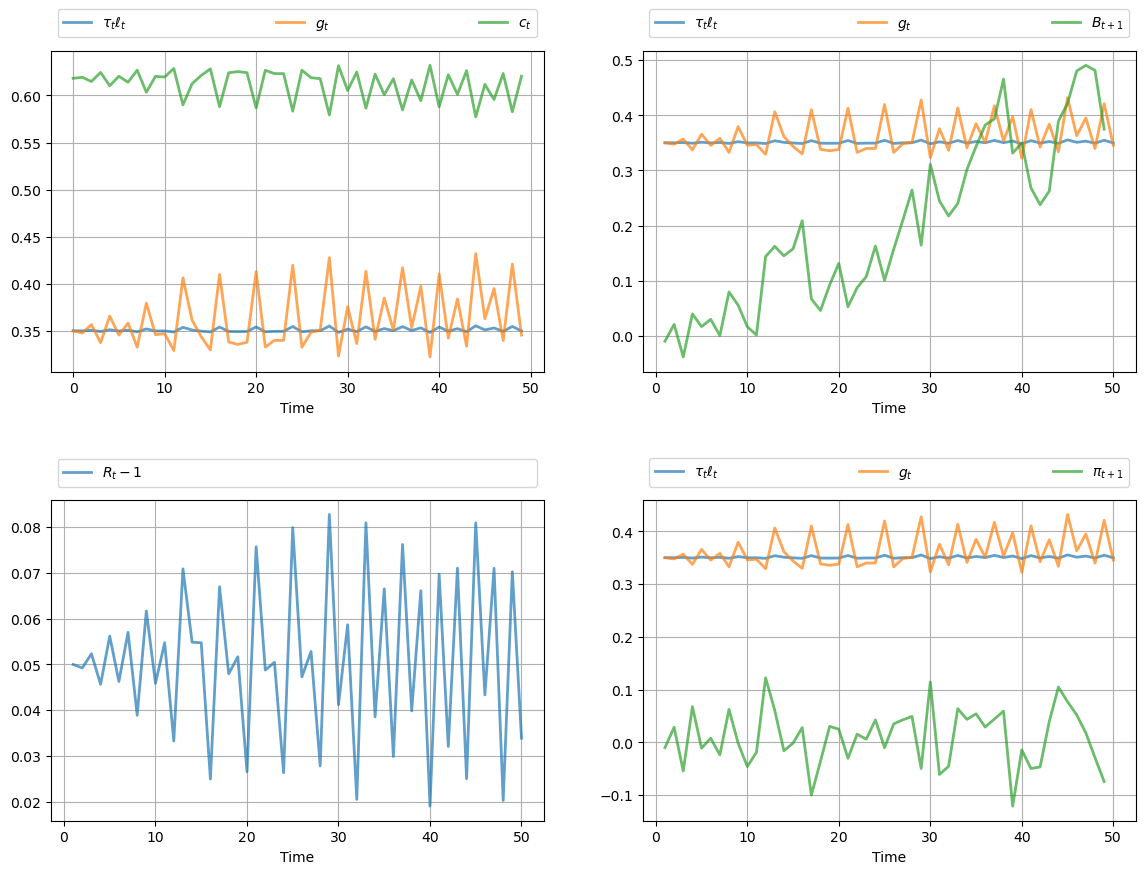
Task: Click the blue R_t − 1 legend line swatch
Action: (78, 472)
